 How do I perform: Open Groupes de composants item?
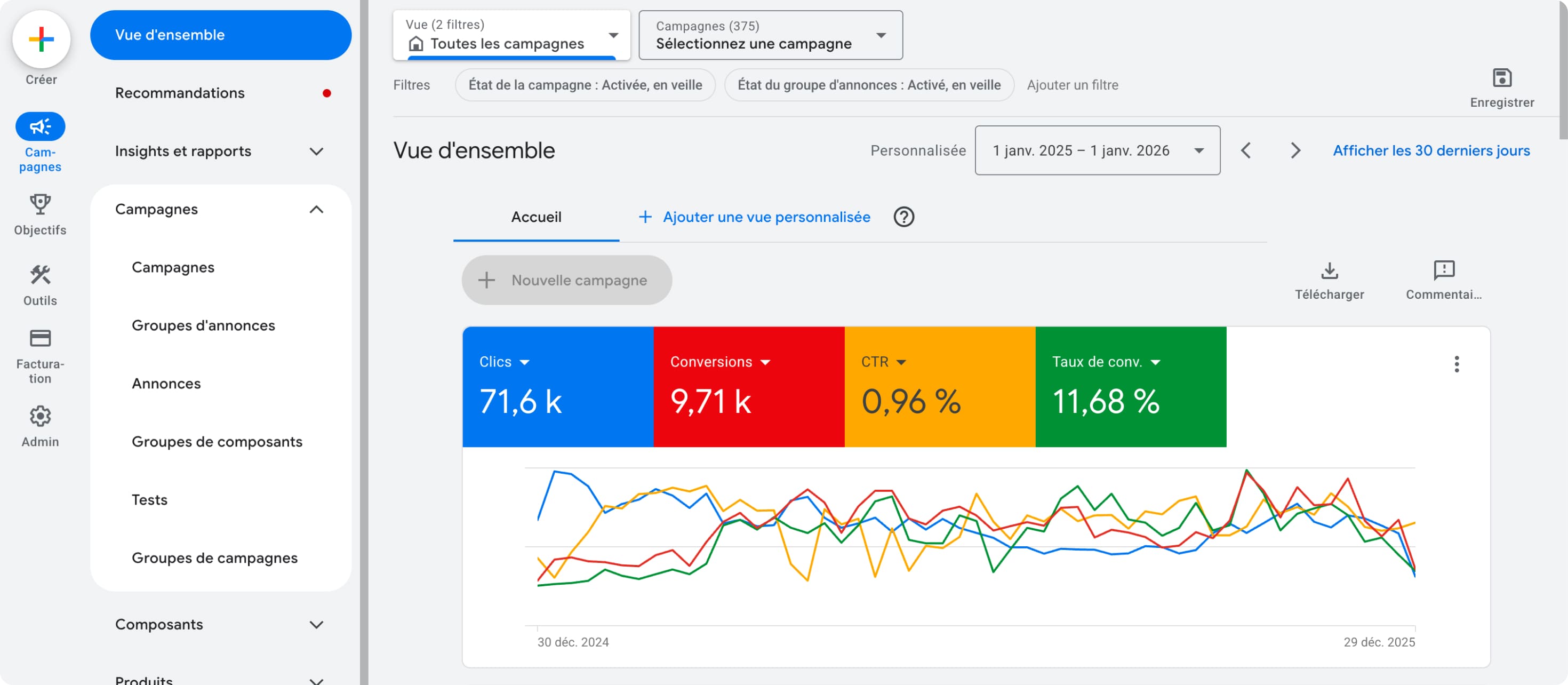tap(217, 441)
